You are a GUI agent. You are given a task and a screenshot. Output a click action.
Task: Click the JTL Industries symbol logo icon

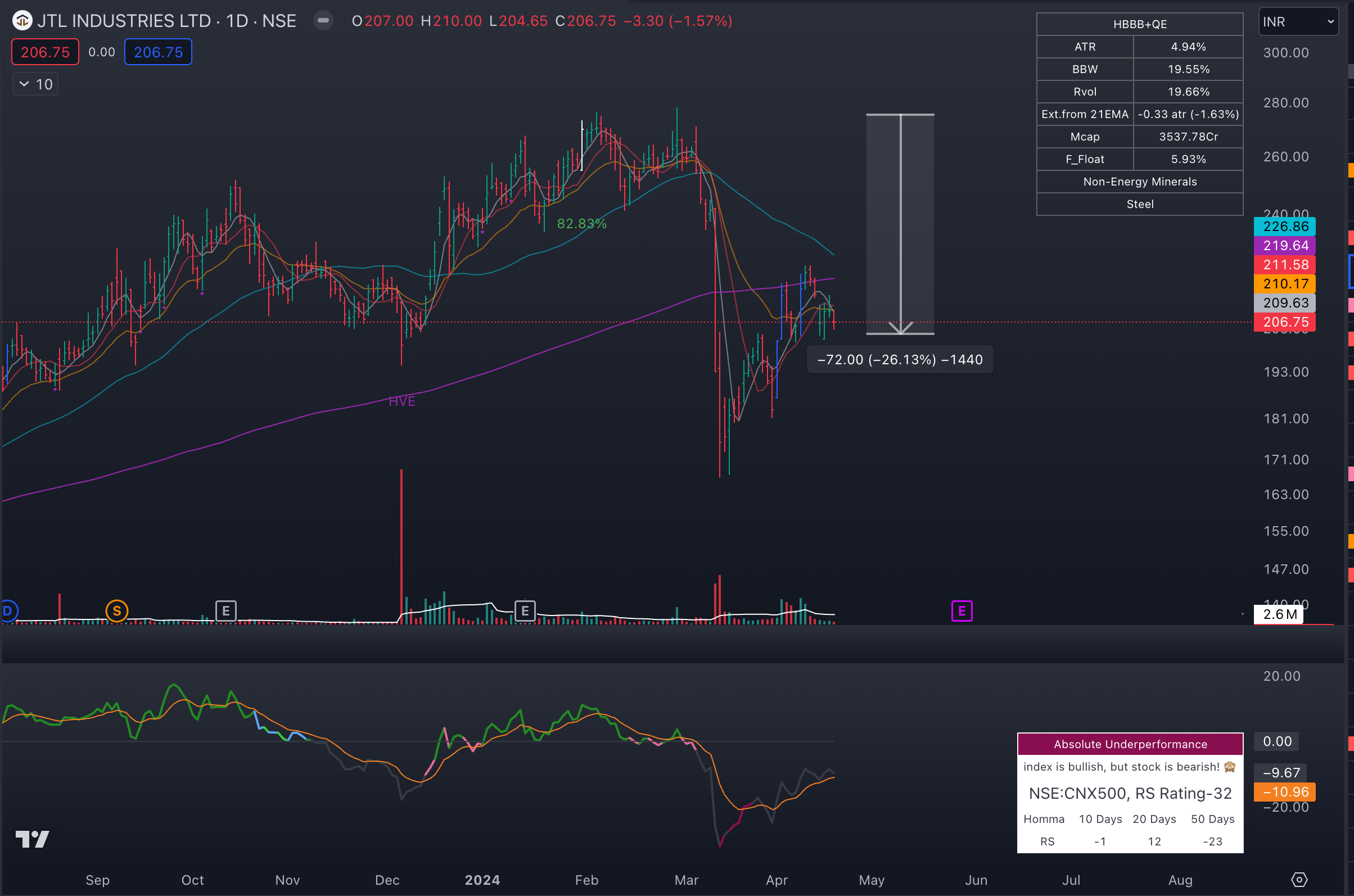pyautogui.click(x=22, y=21)
